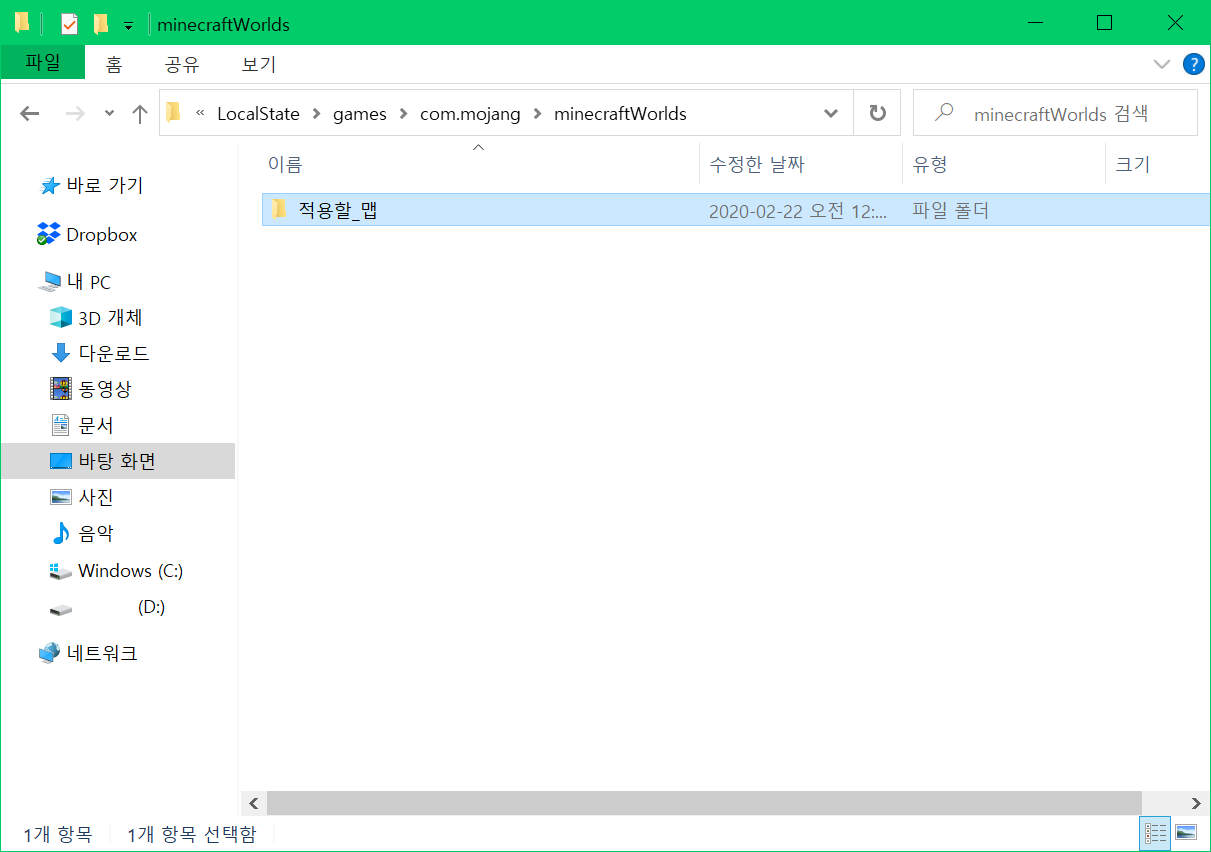This screenshot has height=852, width=1211.
Task: Open the 공유 ribbon tab
Action: 182,65
